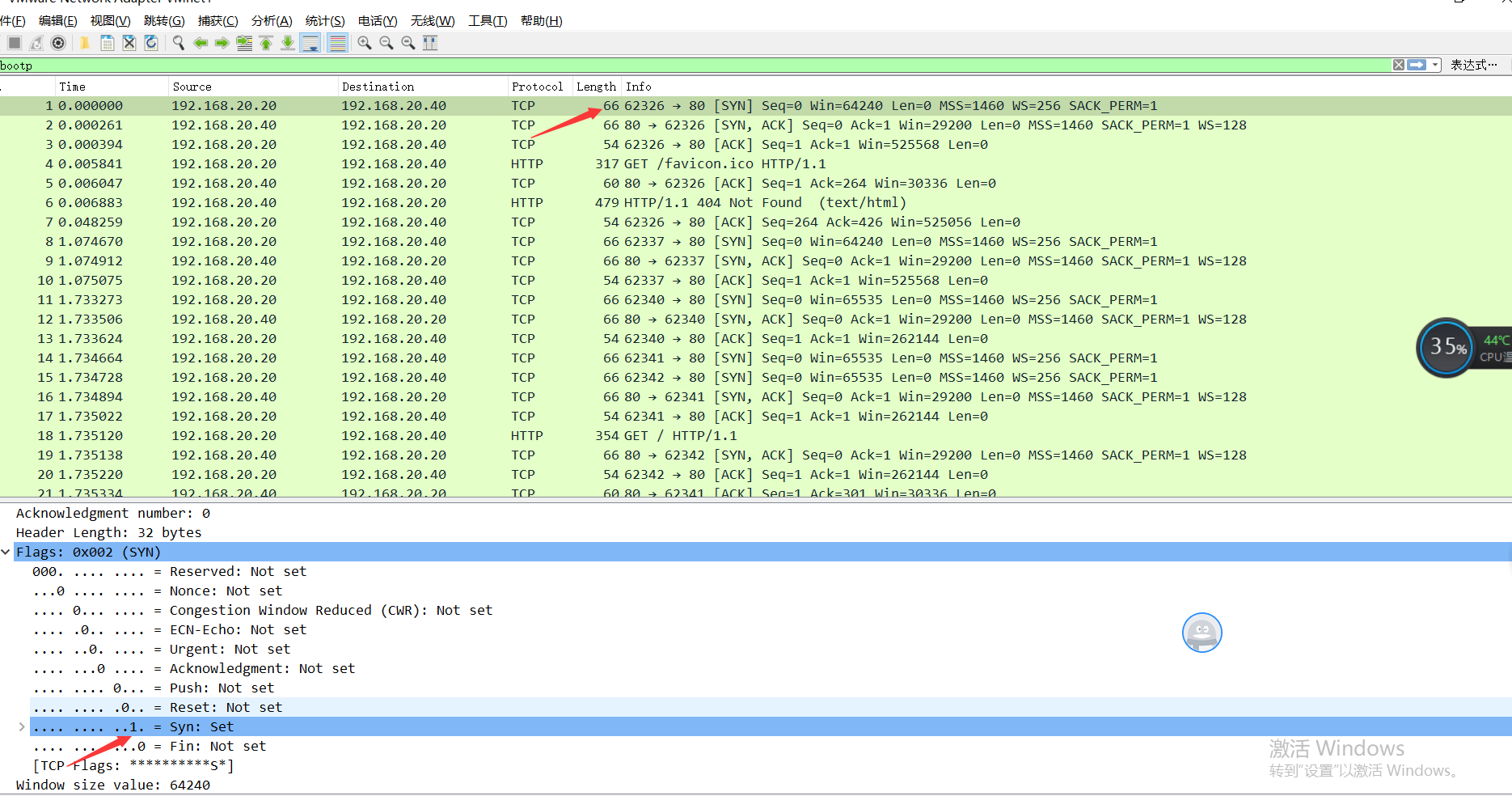Screen dimensions: 1512x796
Task: Select the Reset: Not set line
Action: 157,707
